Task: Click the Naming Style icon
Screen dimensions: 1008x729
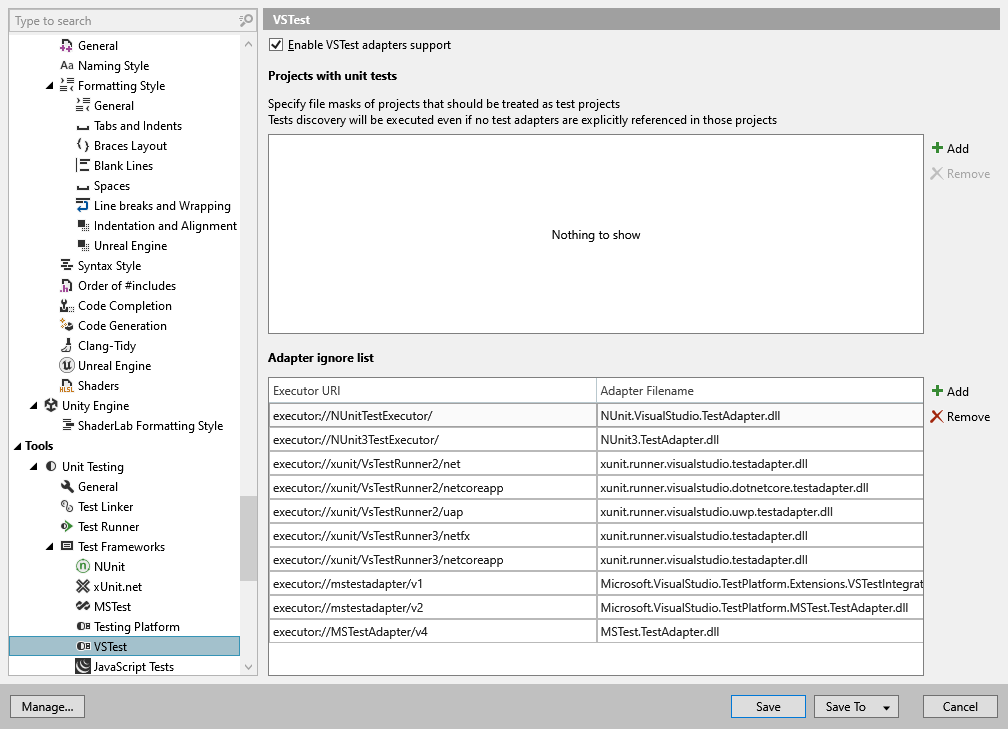Action: point(67,66)
